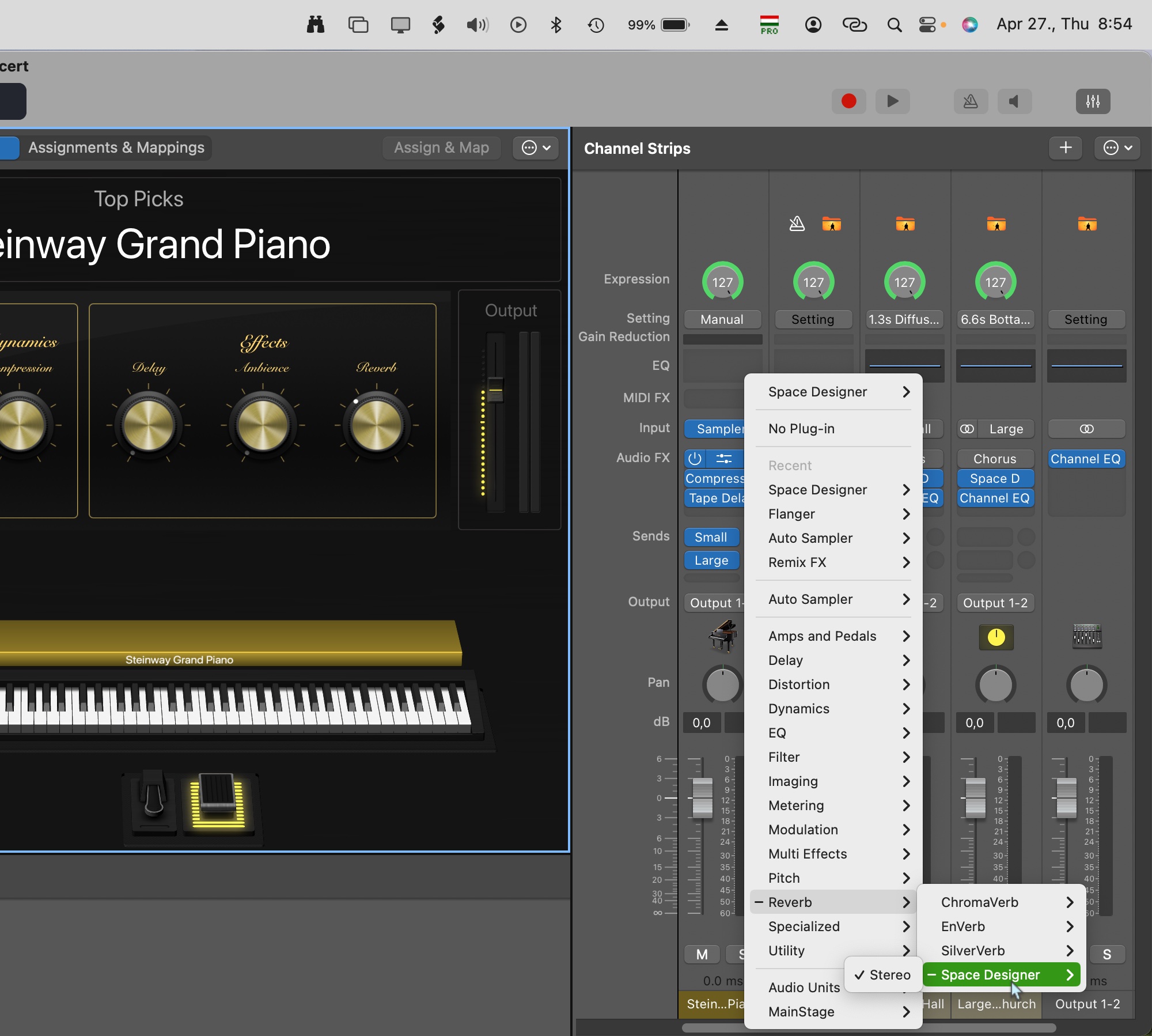Choose SilverVerb from Reverb submenu
This screenshot has width=1152, height=1036.
point(1001,951)
